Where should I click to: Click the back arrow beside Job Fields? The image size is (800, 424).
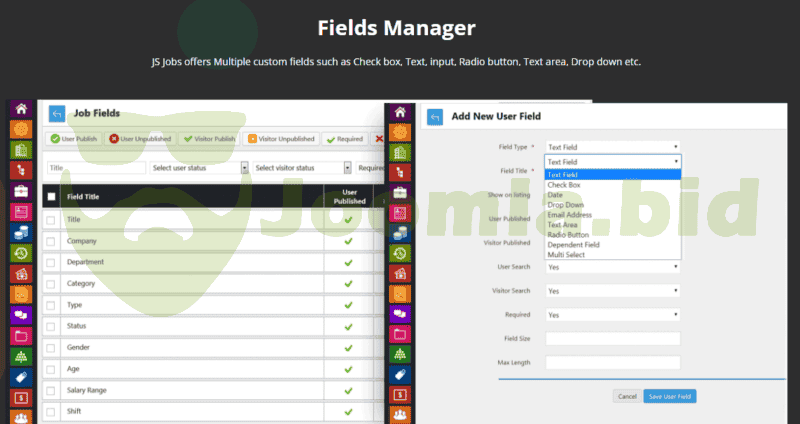[57, 113]
